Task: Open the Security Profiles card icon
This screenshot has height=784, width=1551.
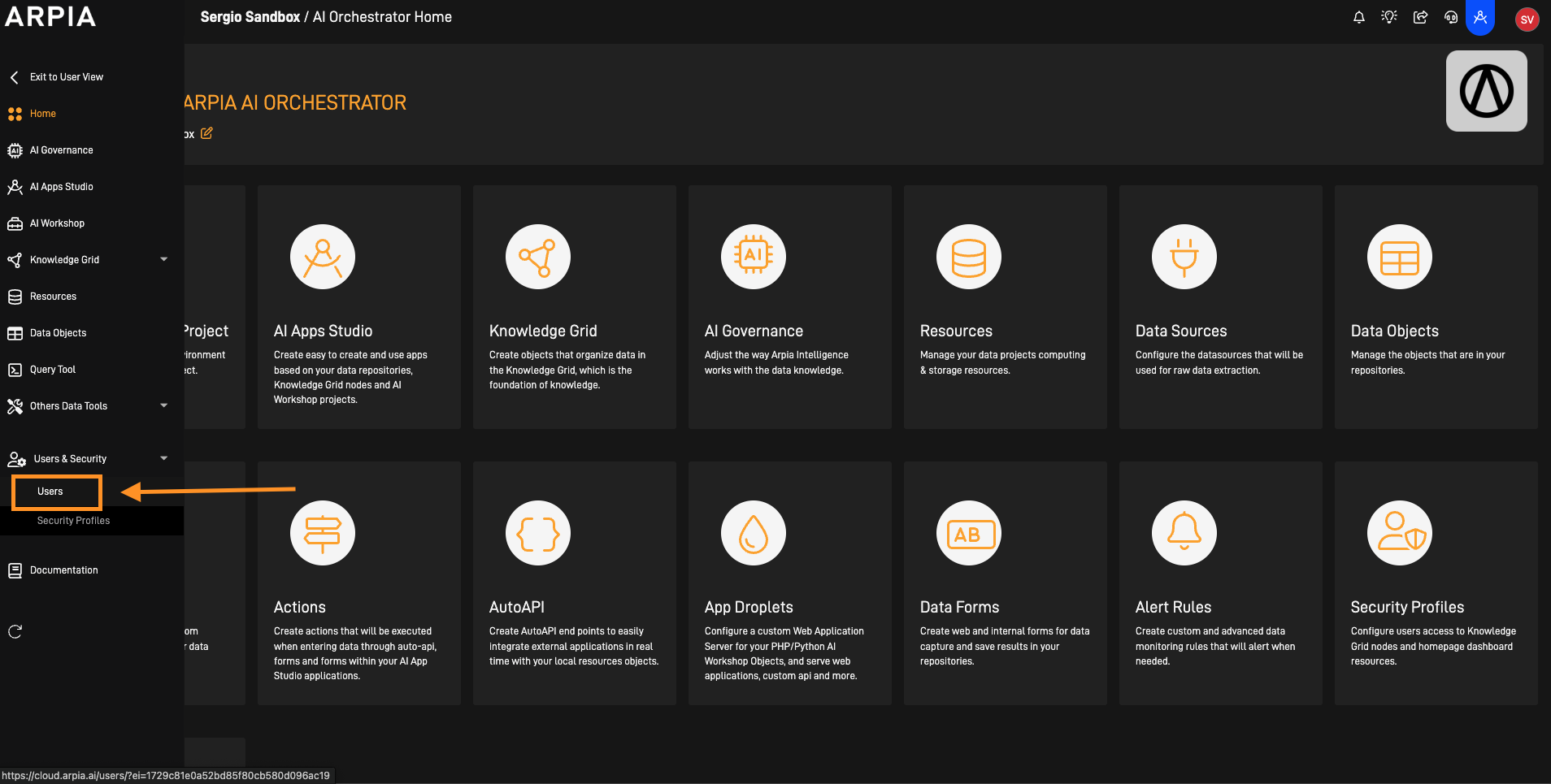Action: (1400, 533)
